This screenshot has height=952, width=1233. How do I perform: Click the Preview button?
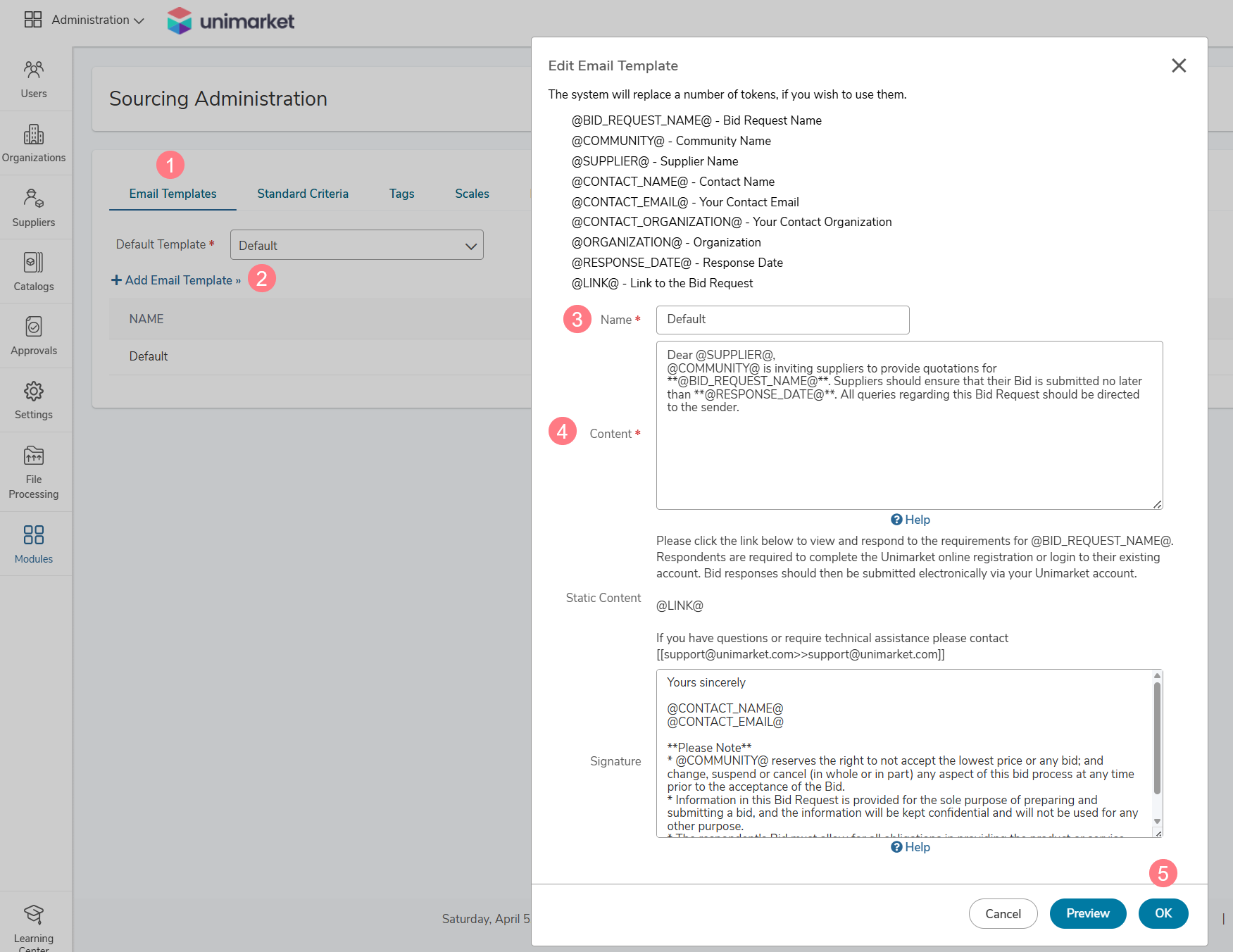coord(1087,913)
